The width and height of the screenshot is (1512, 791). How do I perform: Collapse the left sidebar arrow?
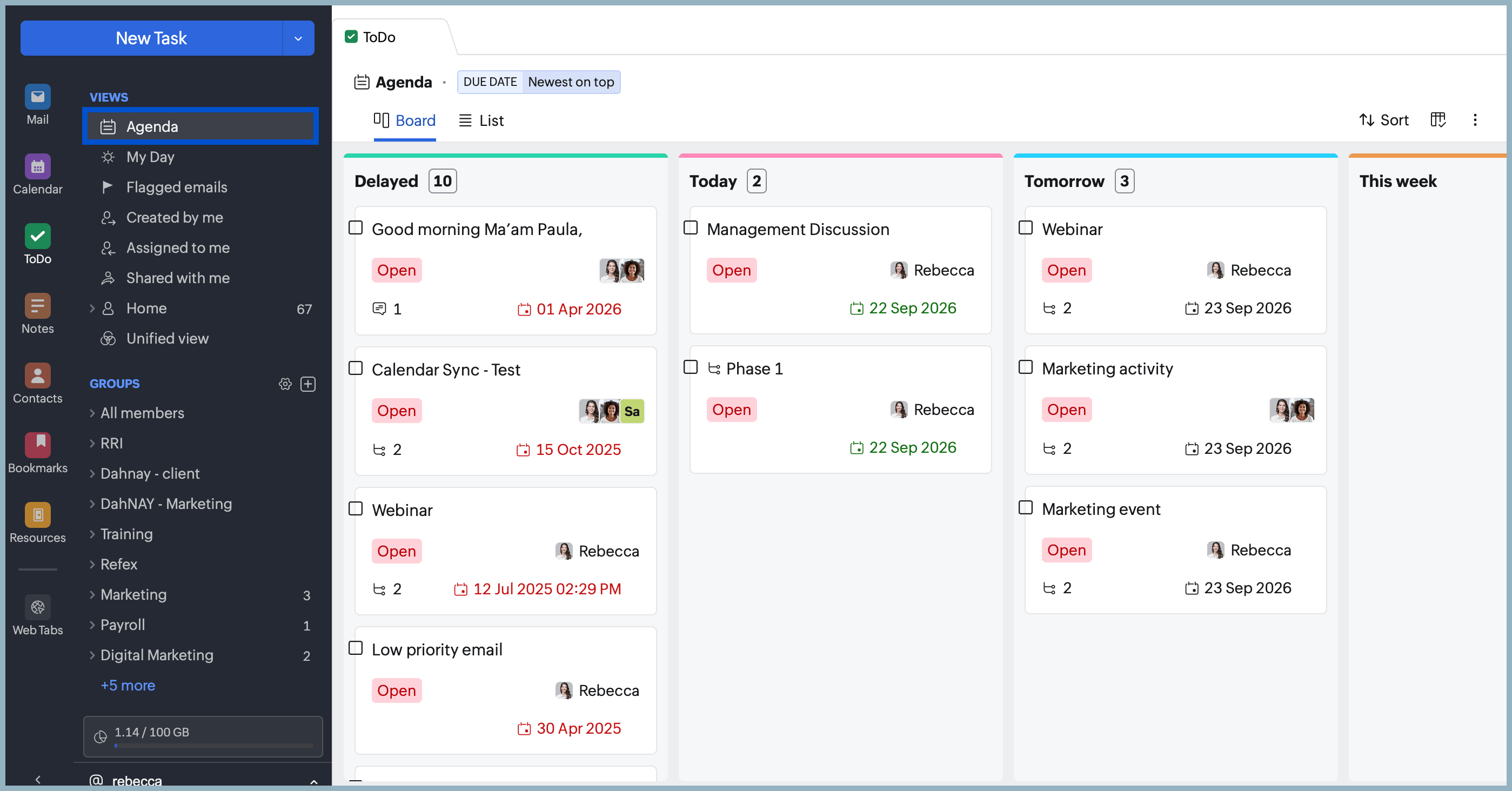coord(38,779)
